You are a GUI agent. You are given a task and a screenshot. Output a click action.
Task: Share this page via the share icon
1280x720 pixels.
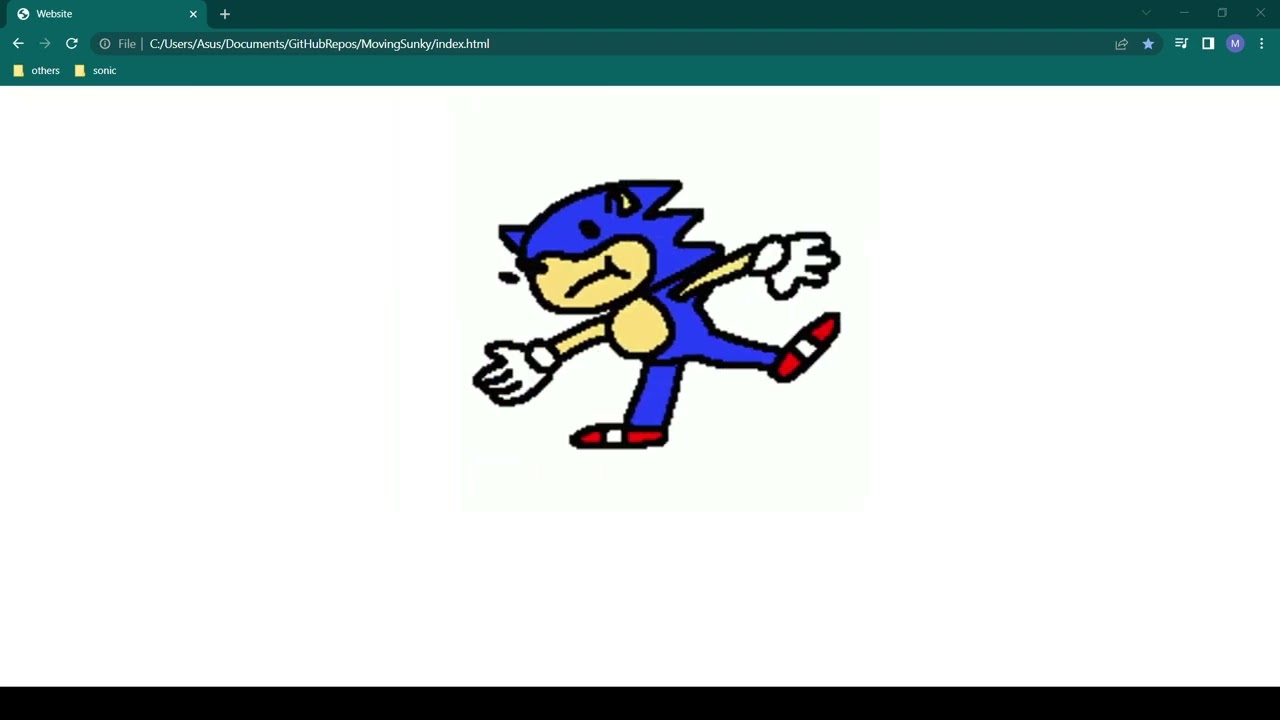[x=1121, y=44]
